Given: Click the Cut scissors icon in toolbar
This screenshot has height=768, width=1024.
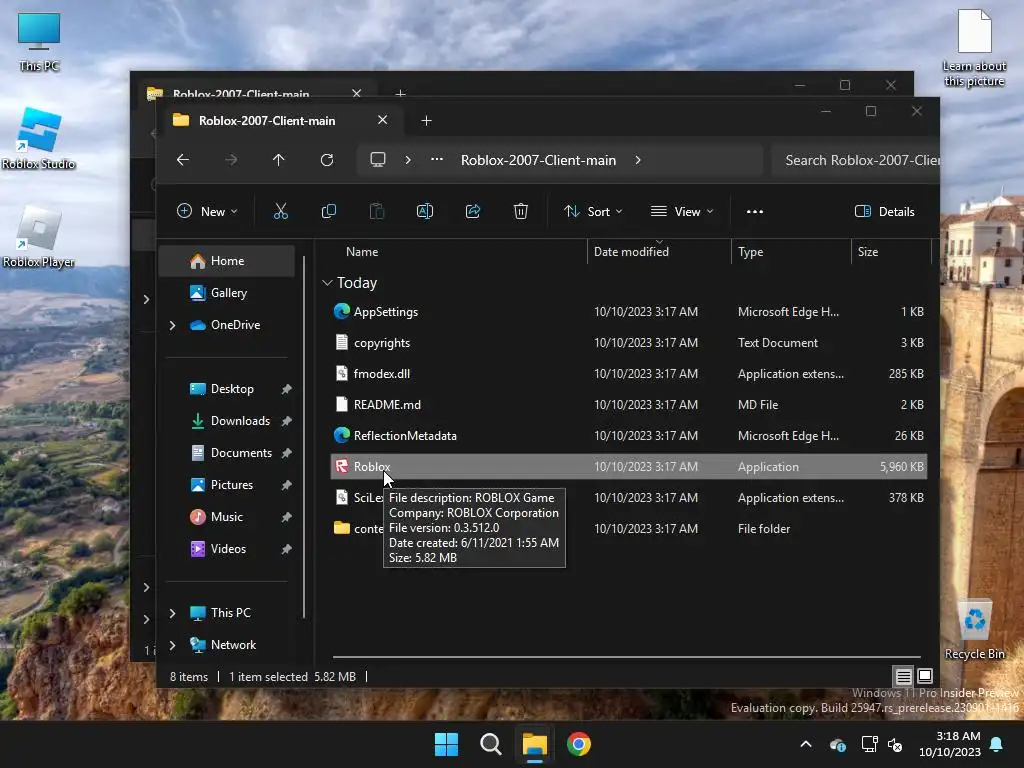Looking at the screenshot, I should click(x=281, y=211).
